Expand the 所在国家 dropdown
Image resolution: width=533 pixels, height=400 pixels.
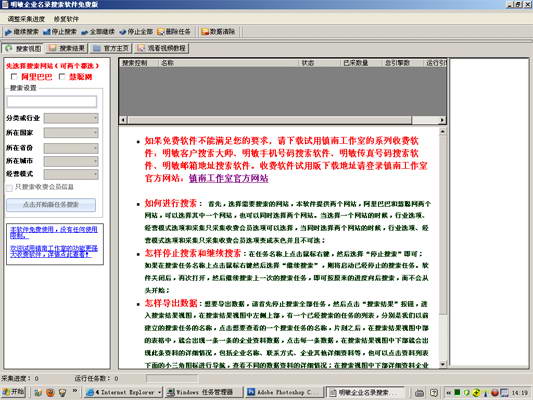coord(71,133)
